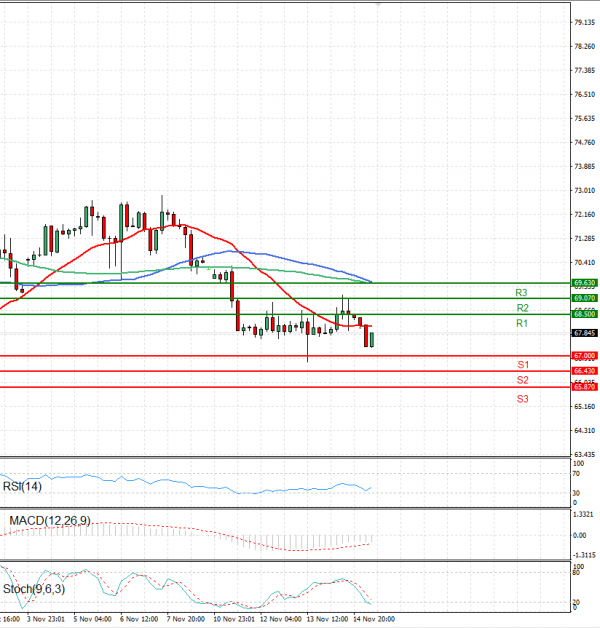Click the 79.135 price axis value

pyautogui.click(x=584, y=22)
